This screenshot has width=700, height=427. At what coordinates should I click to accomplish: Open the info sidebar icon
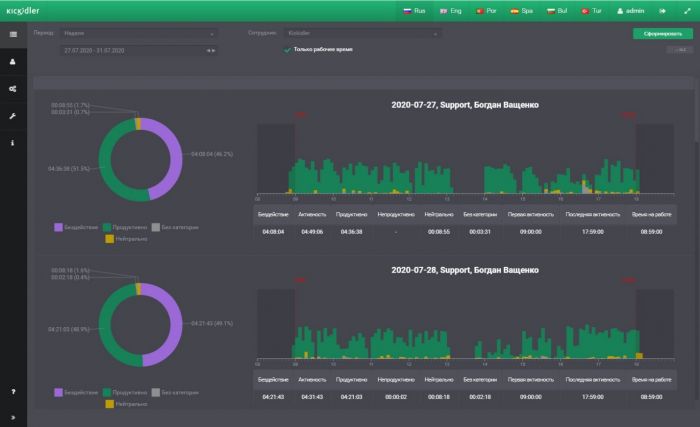click(13, 143)
